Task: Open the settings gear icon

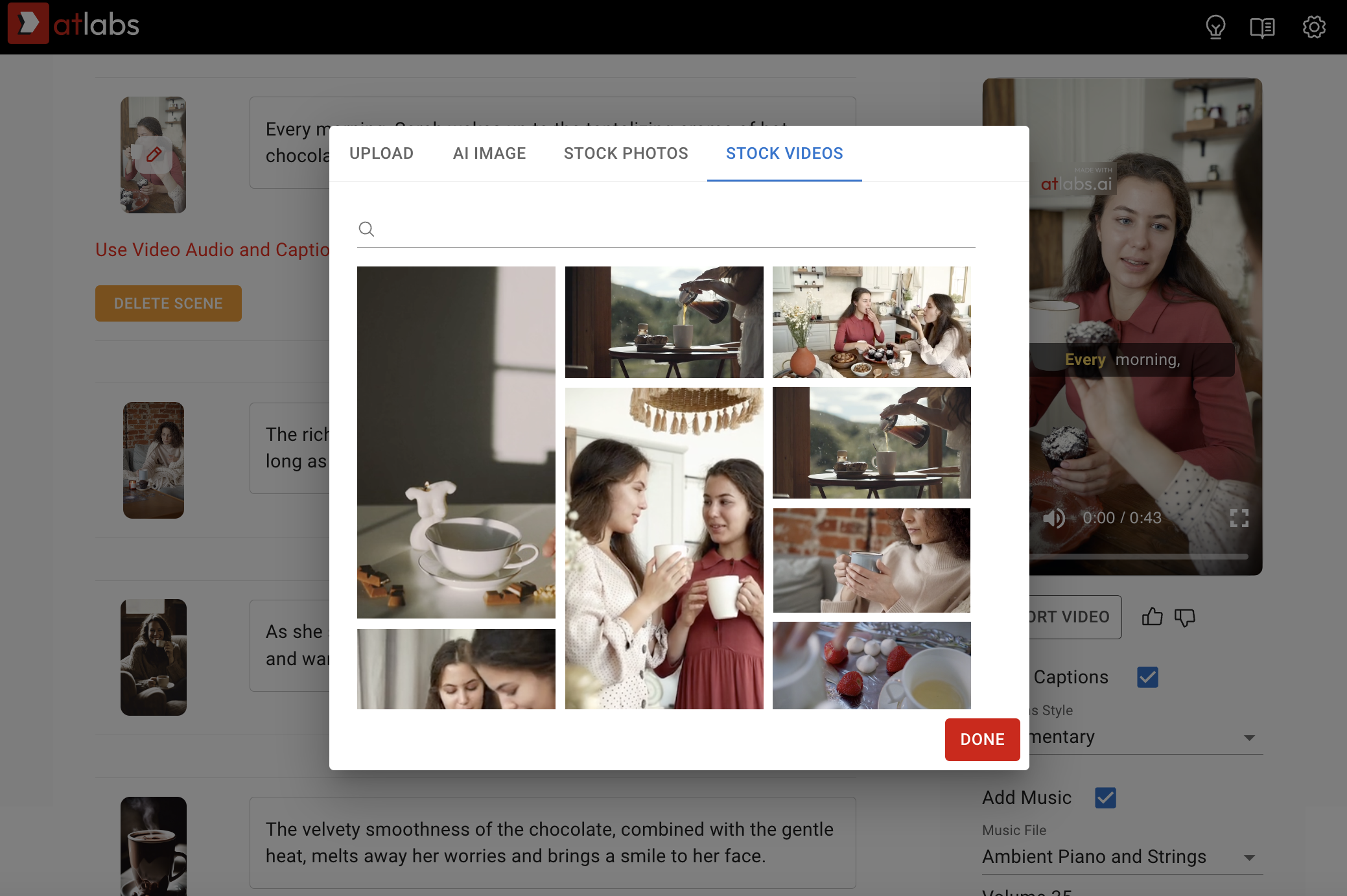Action: point(1315,27)
